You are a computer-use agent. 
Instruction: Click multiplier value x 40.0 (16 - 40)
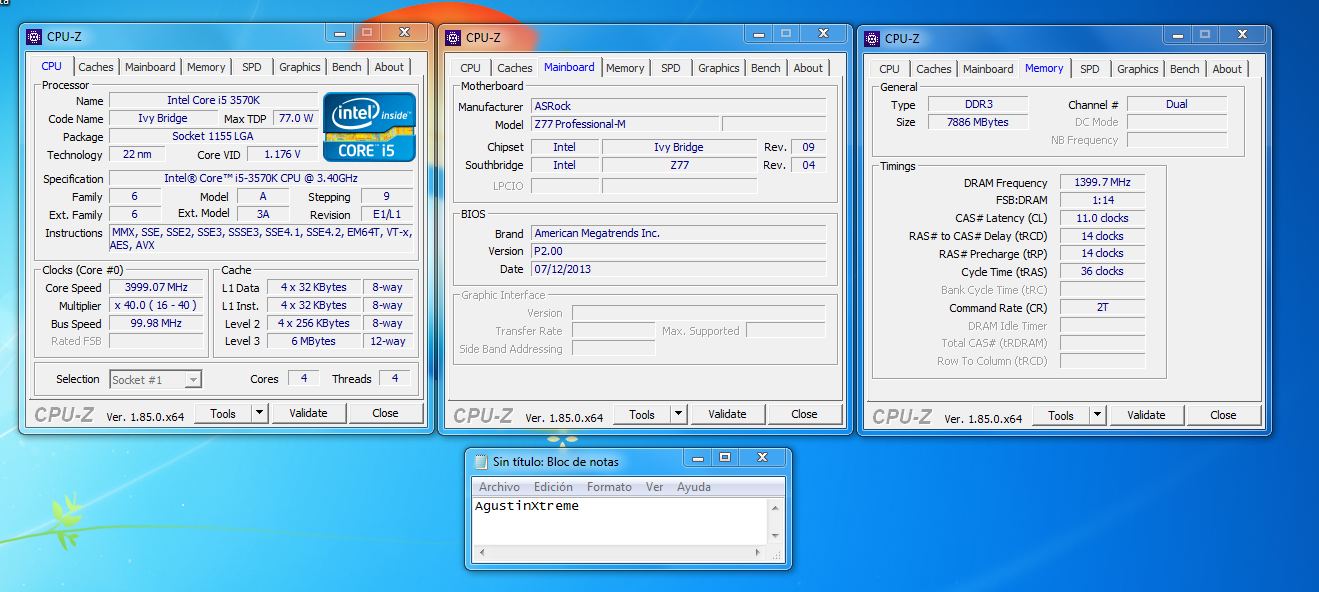pyautogui.click(x=156, y=305)
